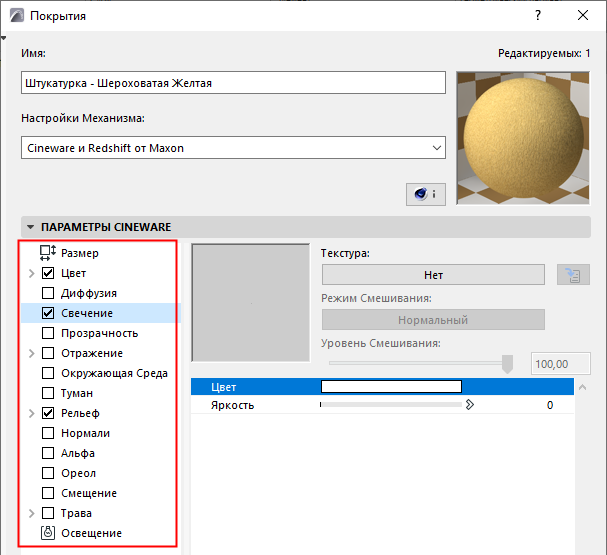
Task: Click the Уровень Смешивания slider handle
Action: pos(507,364)
